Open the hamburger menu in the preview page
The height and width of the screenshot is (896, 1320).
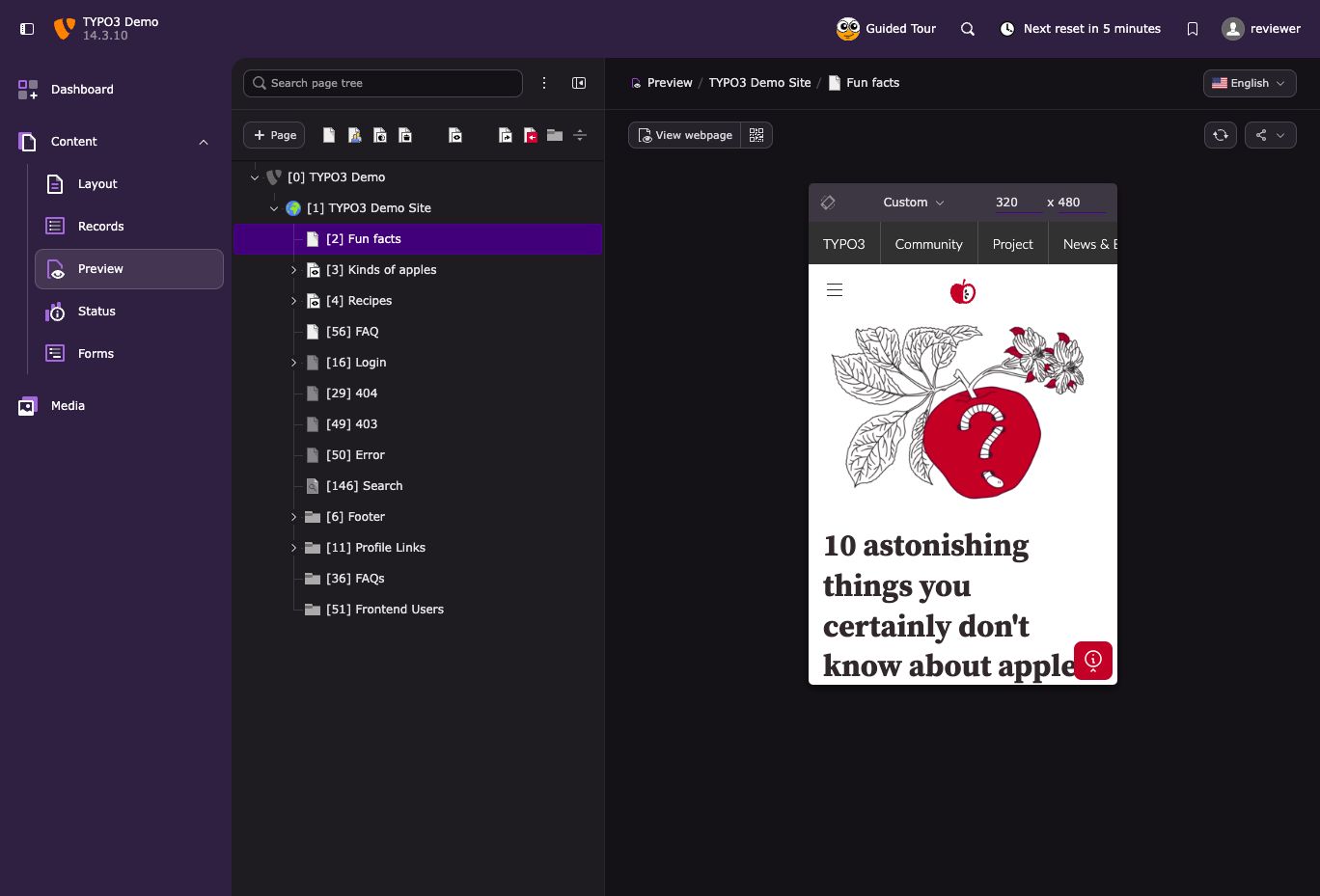[835, 290]
